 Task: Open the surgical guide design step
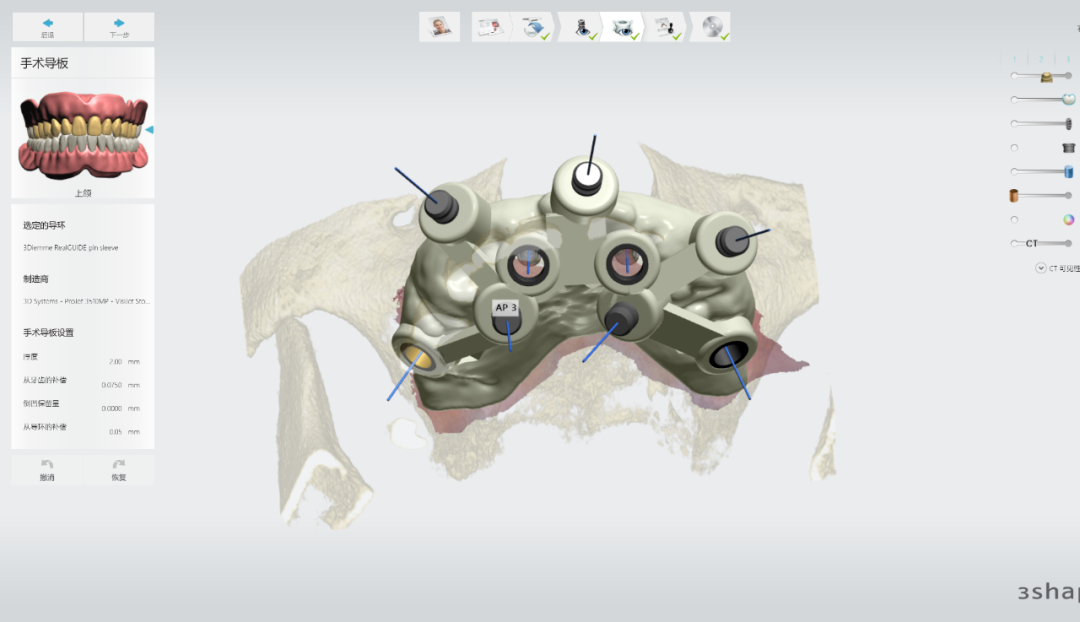(626, 27)
